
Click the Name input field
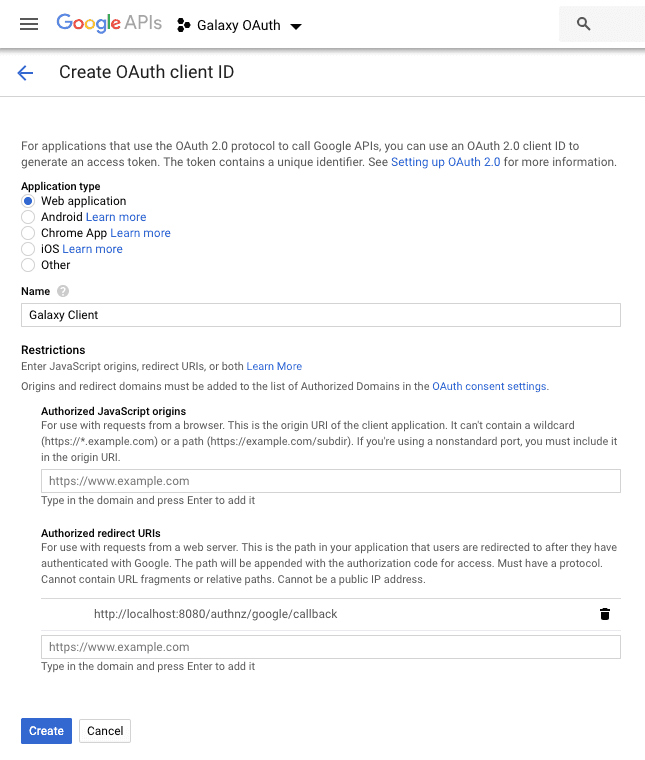[320, 315]
